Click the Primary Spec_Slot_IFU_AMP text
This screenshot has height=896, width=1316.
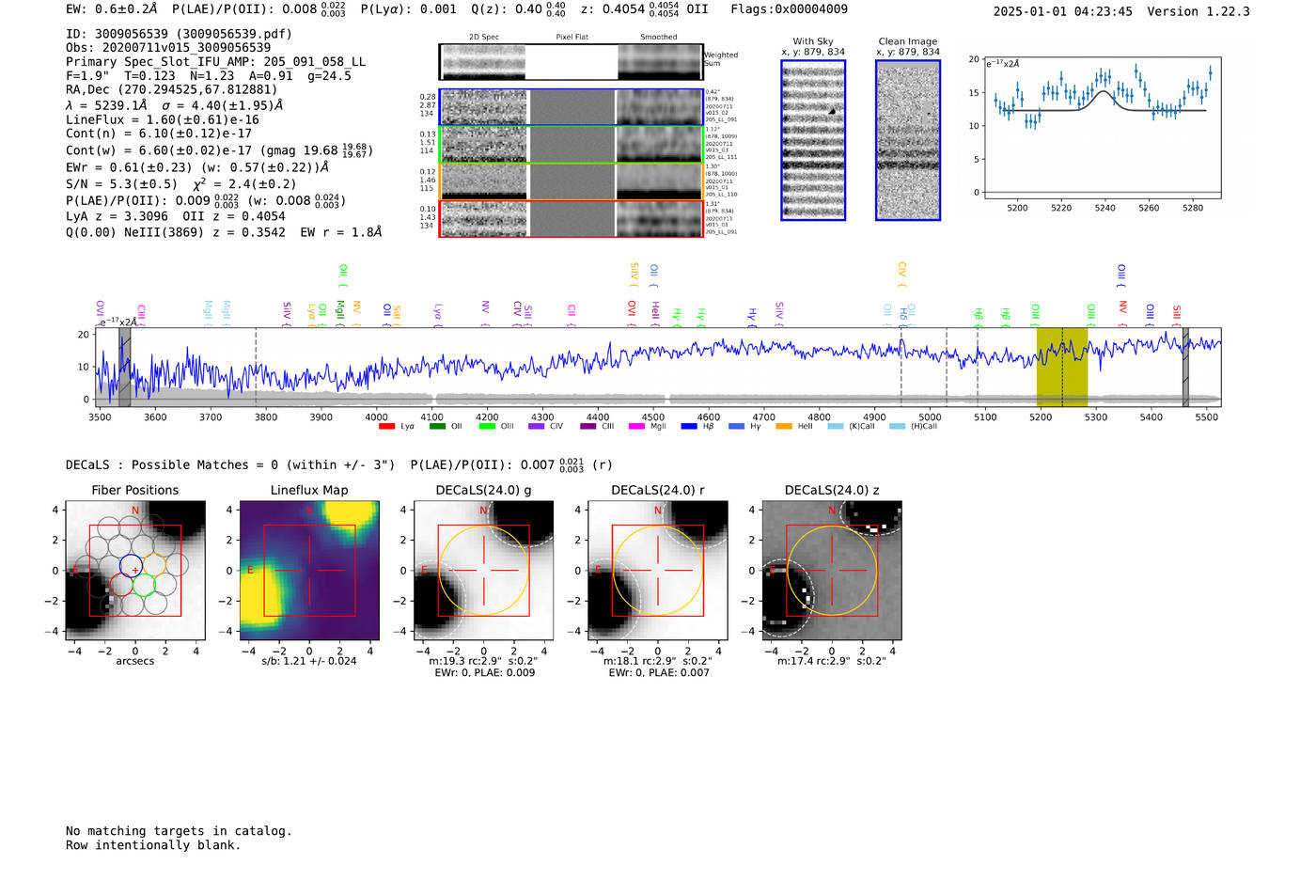click(215, 62)
